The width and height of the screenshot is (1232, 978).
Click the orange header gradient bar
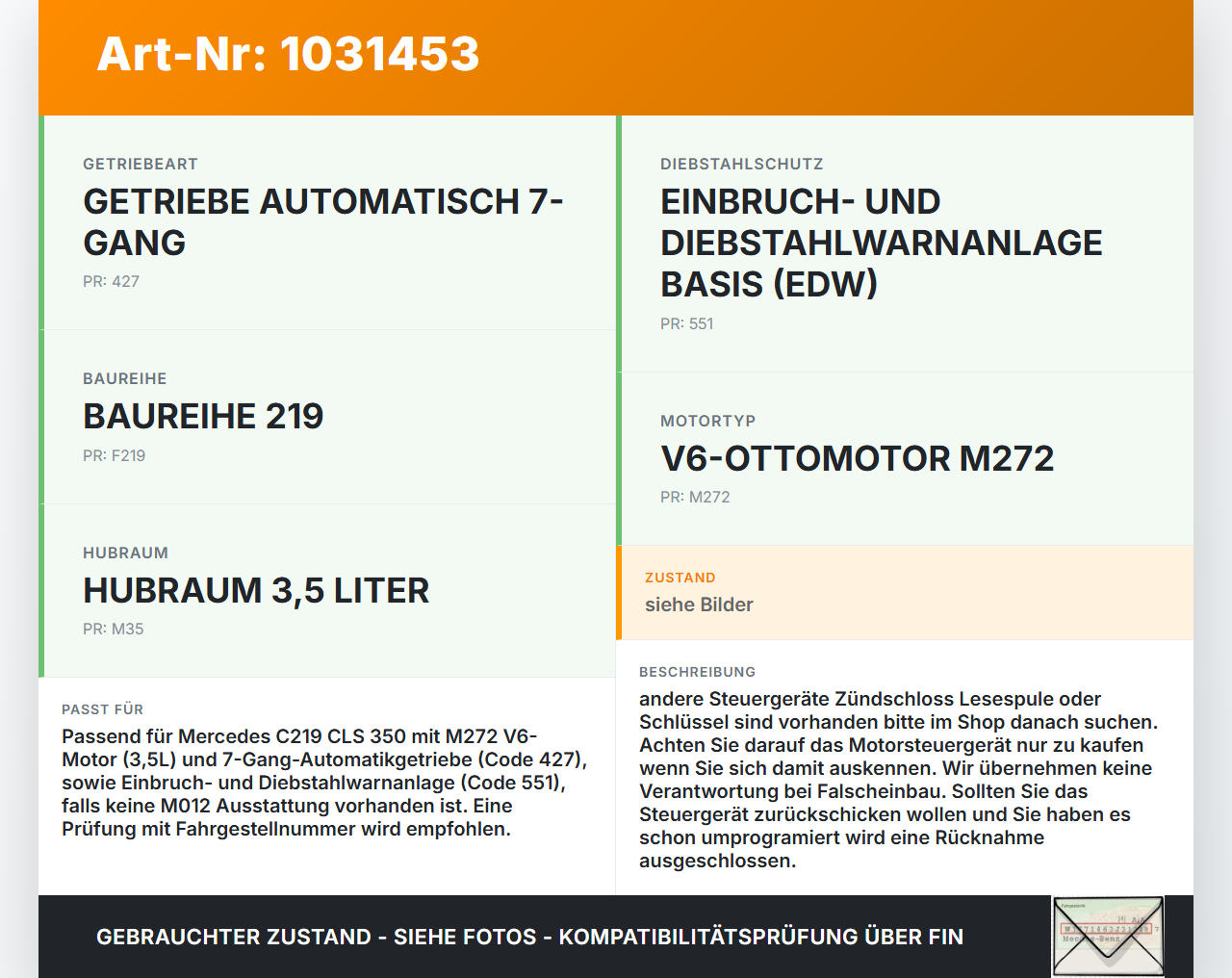(616, 57)
